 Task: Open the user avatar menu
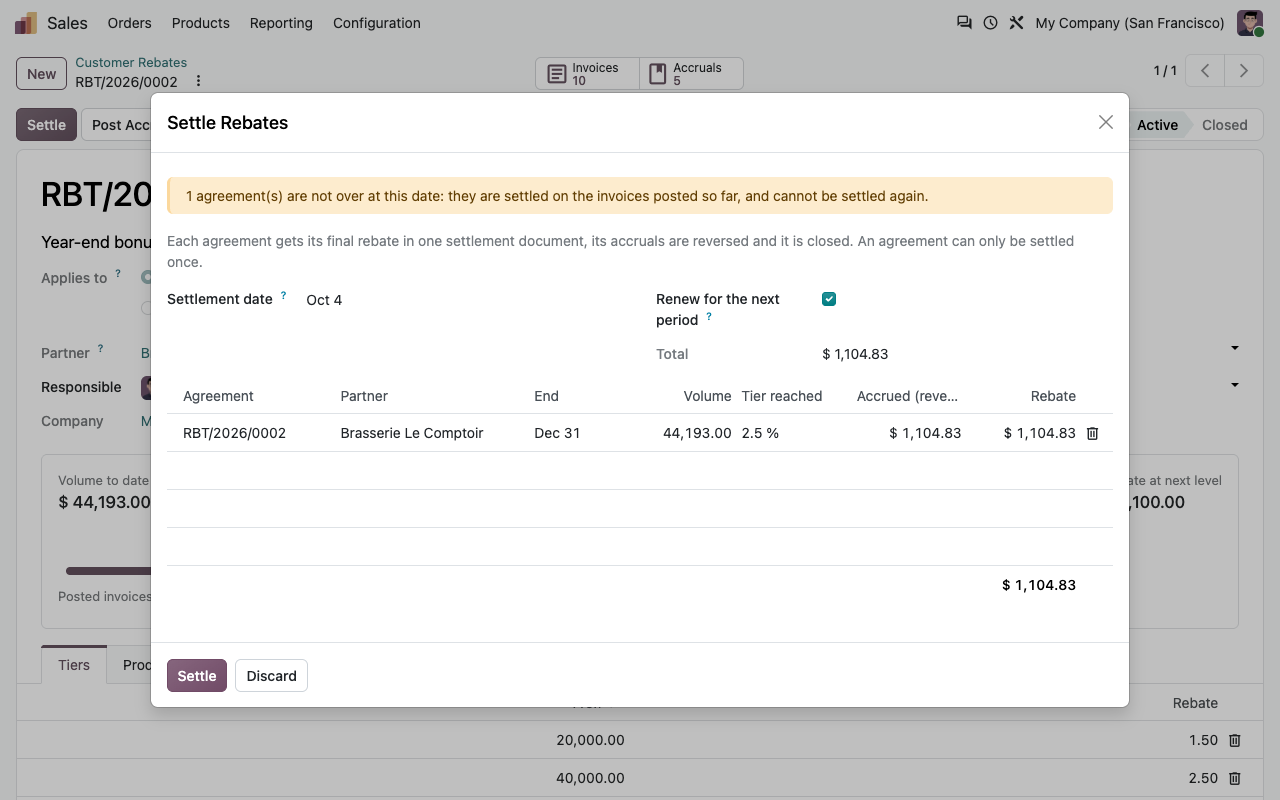[1250, 23]
